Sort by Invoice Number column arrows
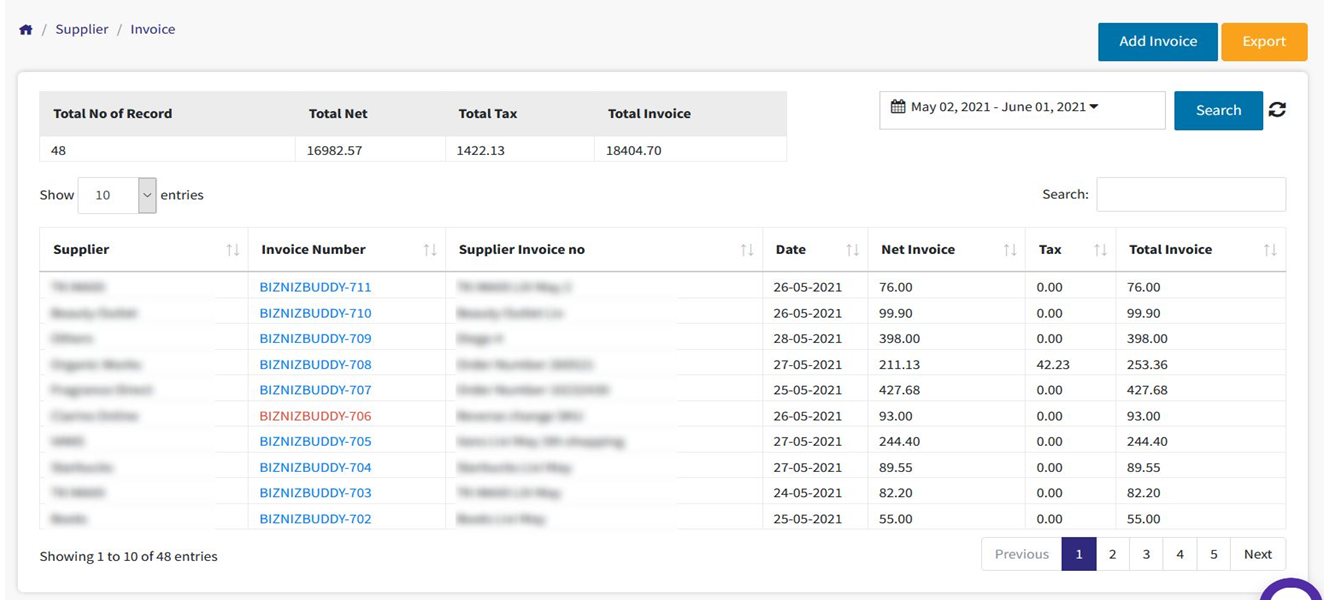Viewport: 1337px width, 609px height. 430,250
